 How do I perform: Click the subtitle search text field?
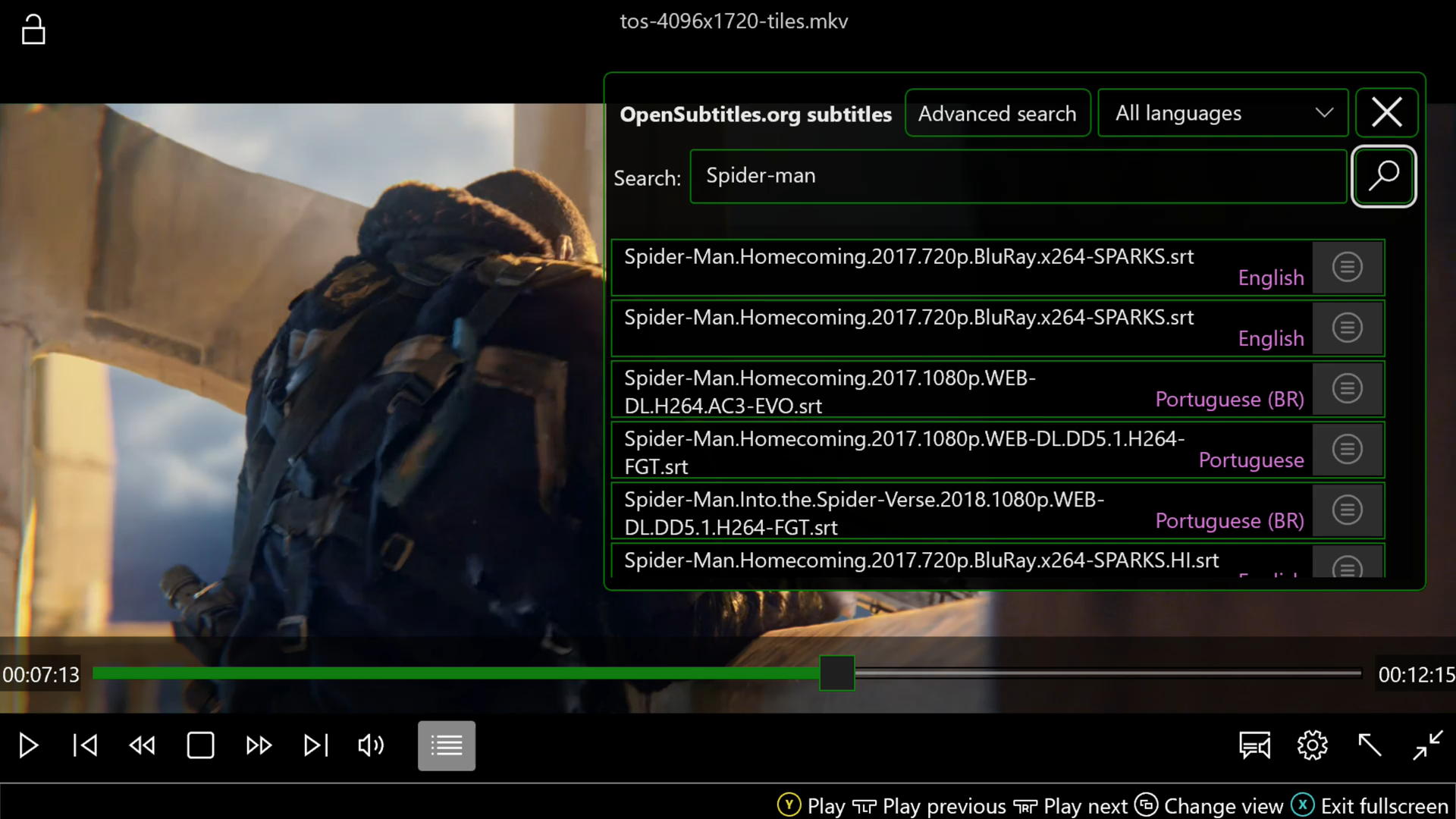[1018, 176]
